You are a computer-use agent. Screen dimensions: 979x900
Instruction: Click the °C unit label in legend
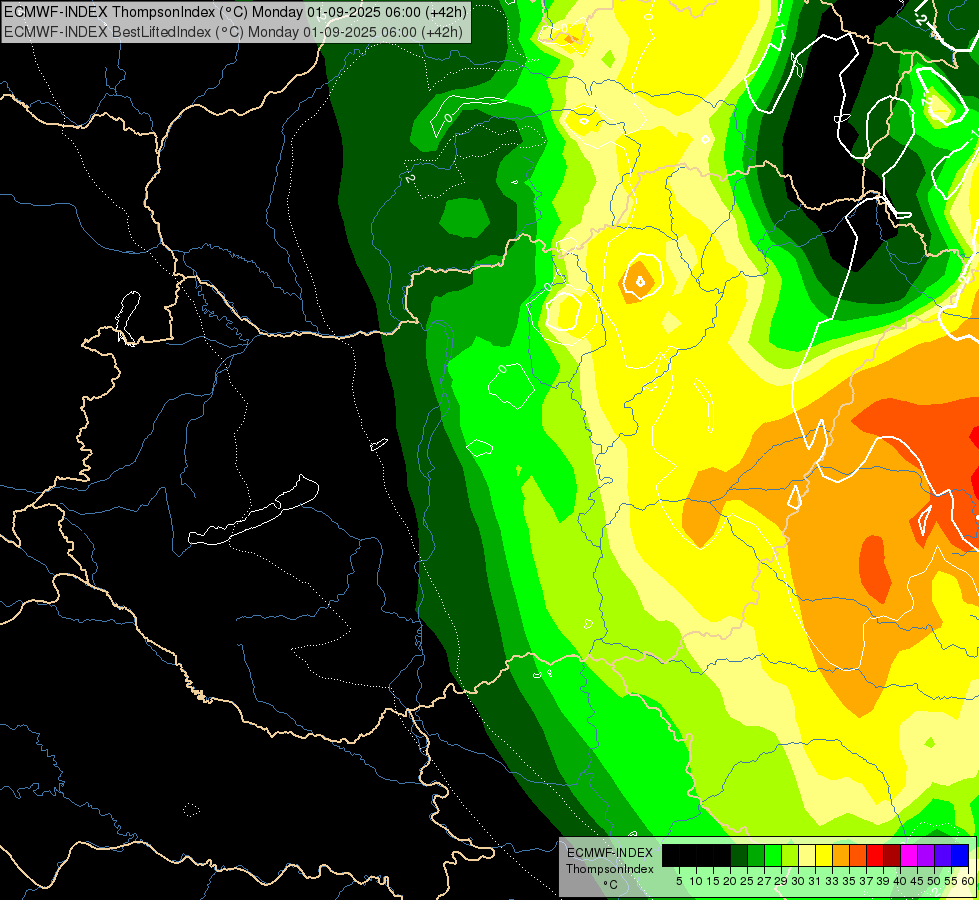tap(610, 885)
